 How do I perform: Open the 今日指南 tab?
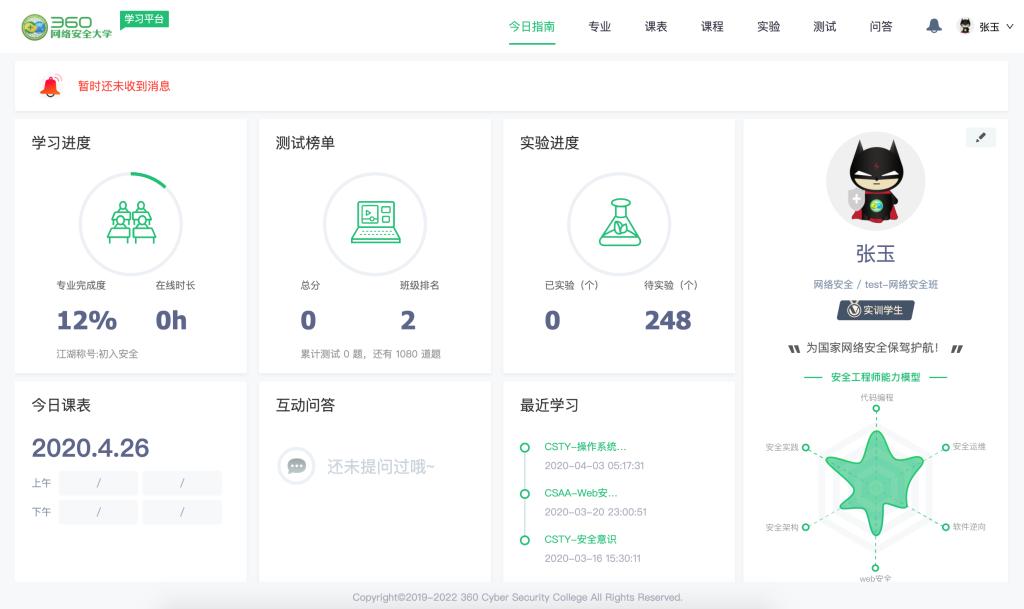(x=532, y=27)
